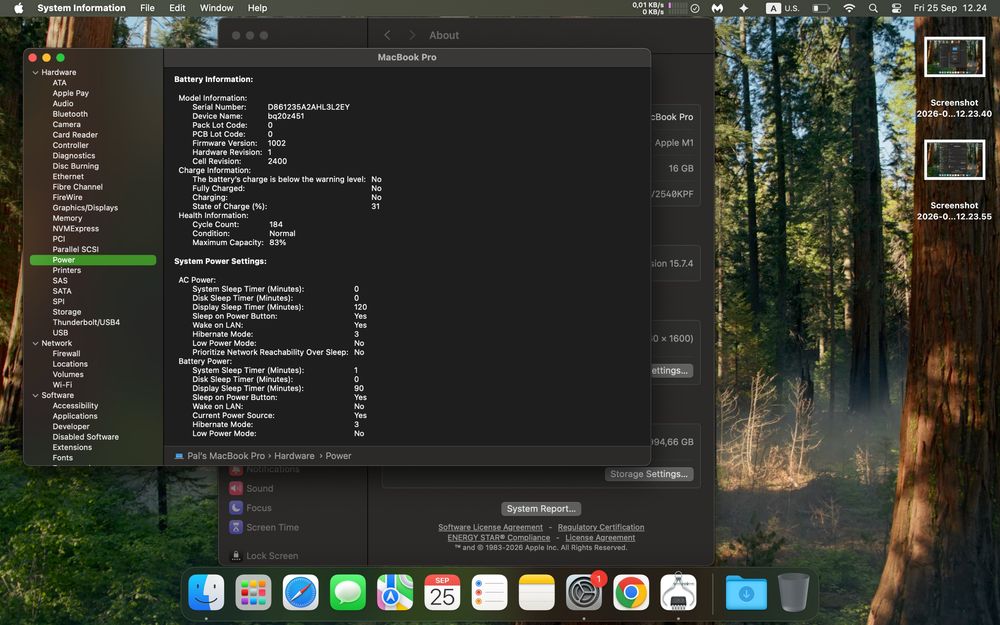This screenshot has width=1000, height=625.
Task: Launch Google Chrome from the Dock
Action: 631,592
